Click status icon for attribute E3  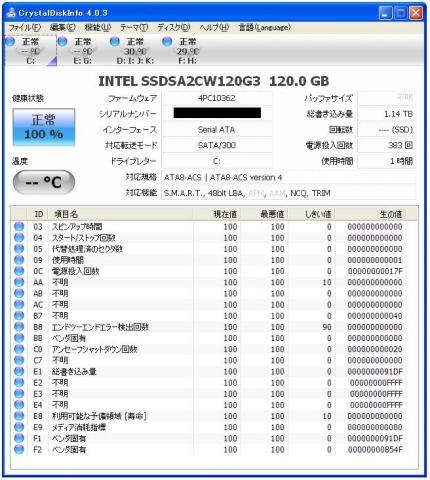[x=19, y=394]
